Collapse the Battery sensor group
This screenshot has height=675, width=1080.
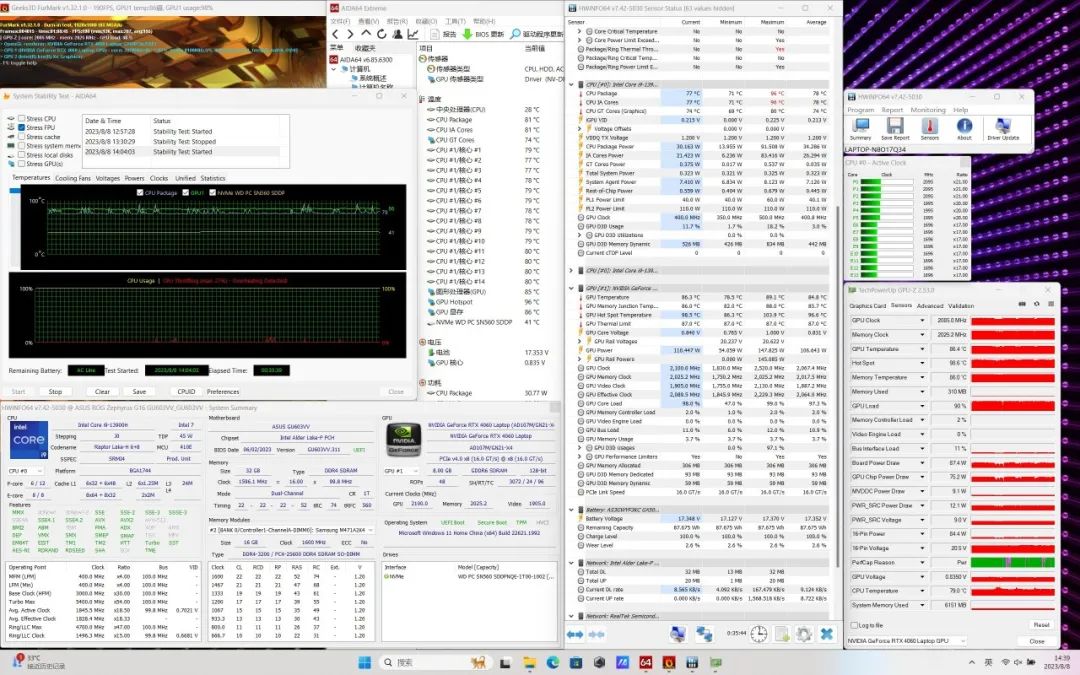point(572,510)
